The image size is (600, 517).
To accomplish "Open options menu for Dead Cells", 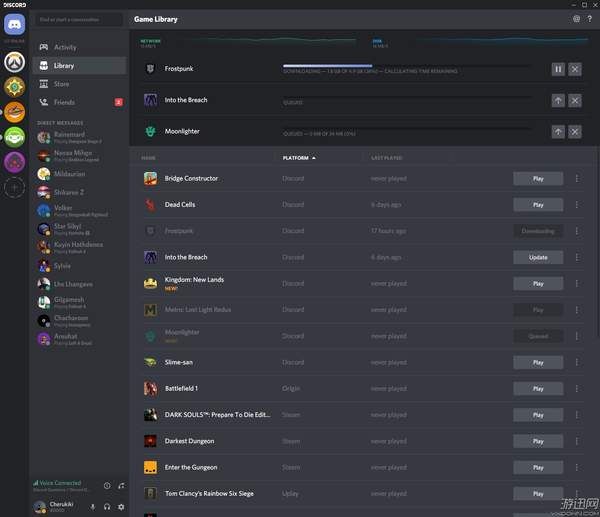I will pos(577,205).
